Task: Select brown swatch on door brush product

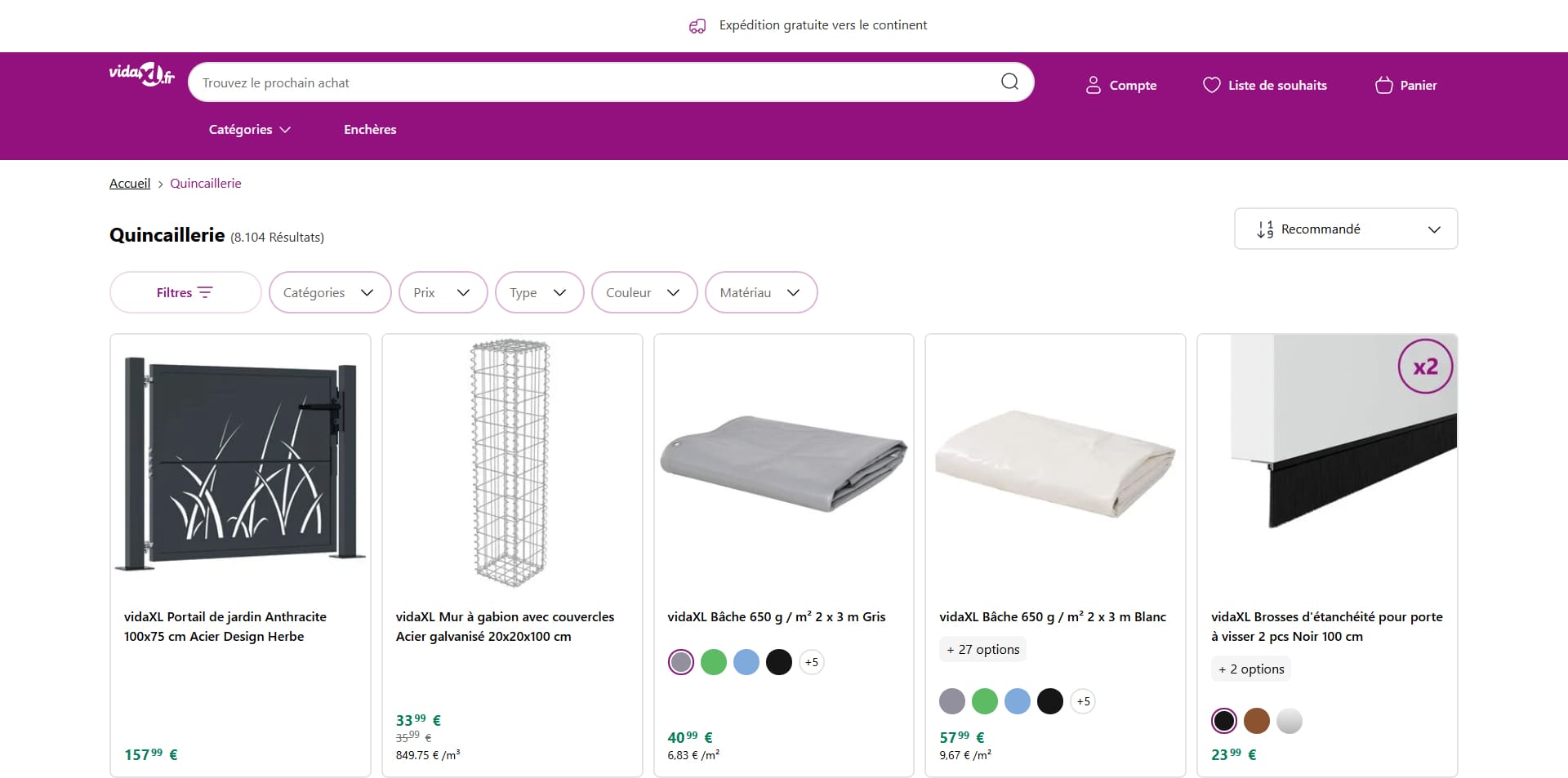Action: point(1257,721)
